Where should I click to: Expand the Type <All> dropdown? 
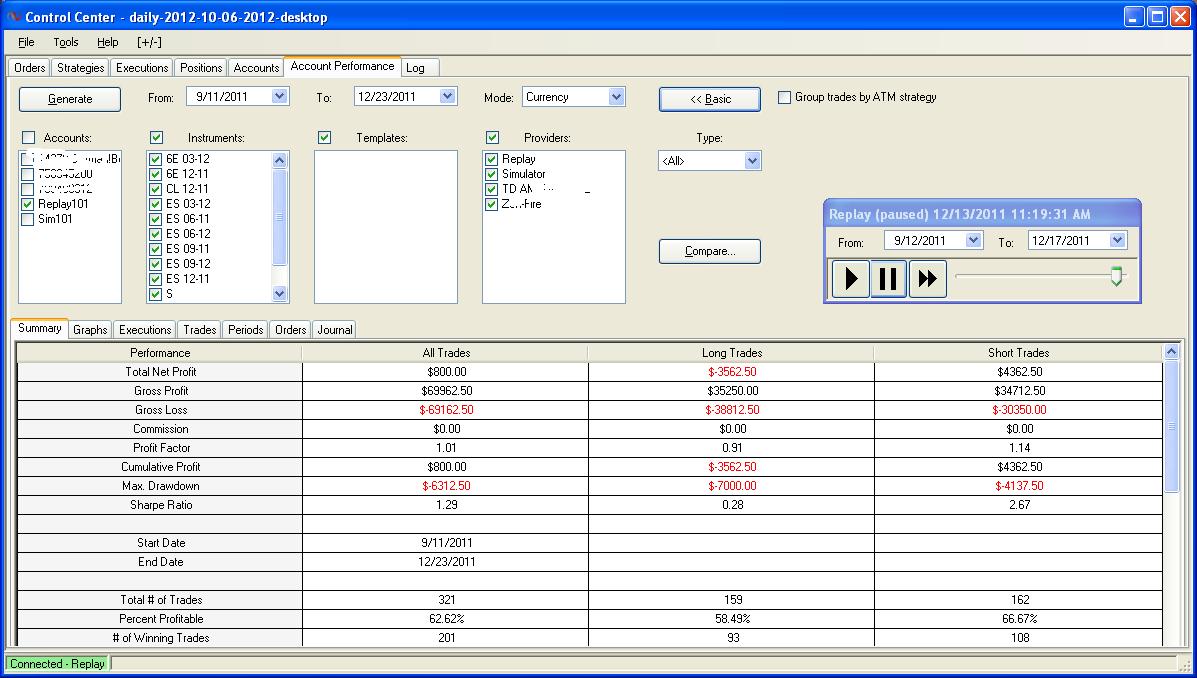(x=752, y=160)
